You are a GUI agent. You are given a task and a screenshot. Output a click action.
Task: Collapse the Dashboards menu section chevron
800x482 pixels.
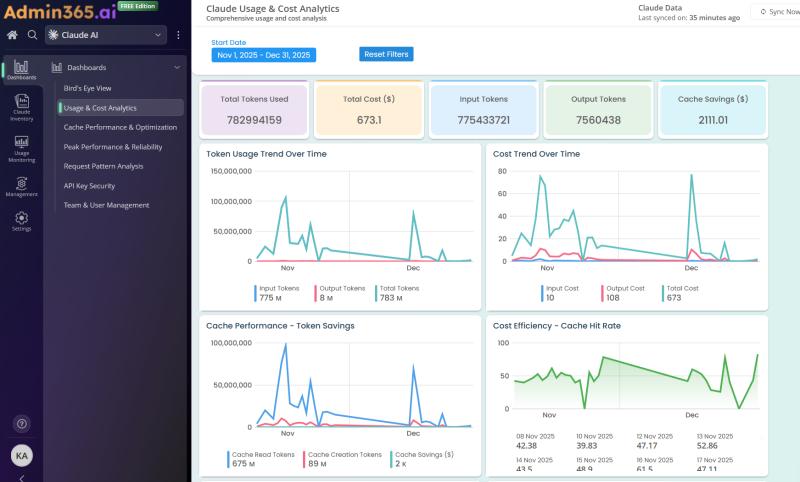pyautogui.click(x=177, y=67)
